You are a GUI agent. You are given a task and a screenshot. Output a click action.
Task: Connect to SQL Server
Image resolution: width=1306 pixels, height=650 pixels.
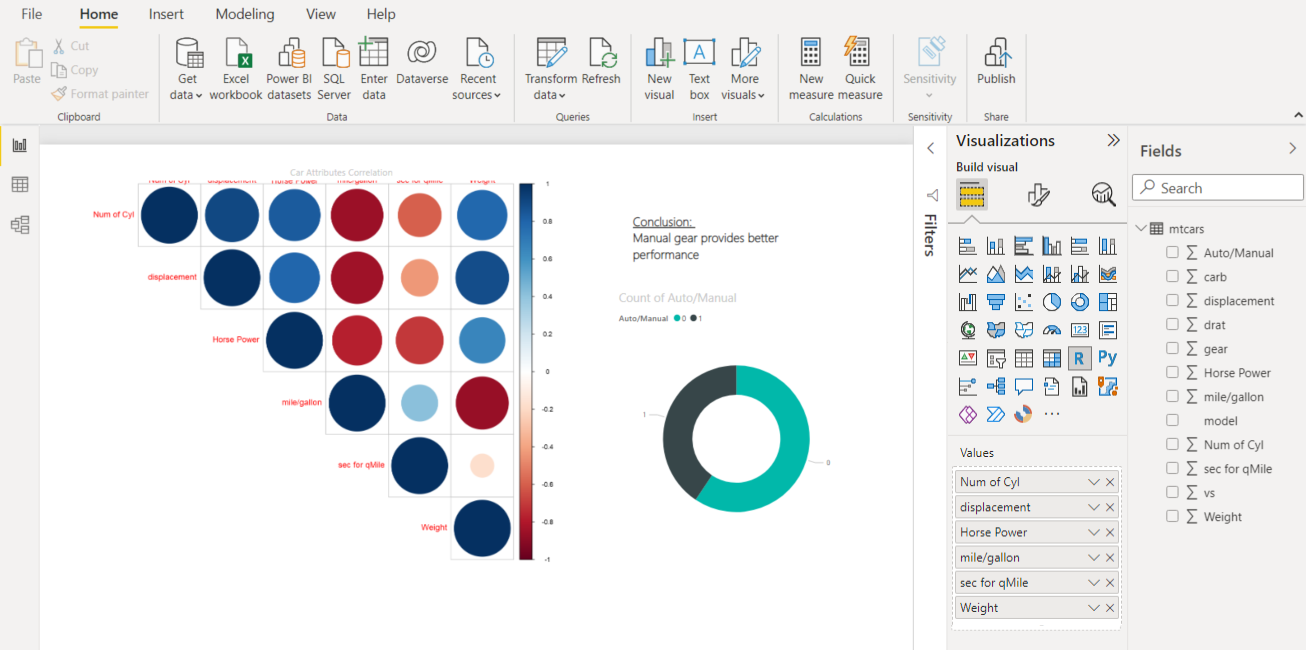coord(334,68)
